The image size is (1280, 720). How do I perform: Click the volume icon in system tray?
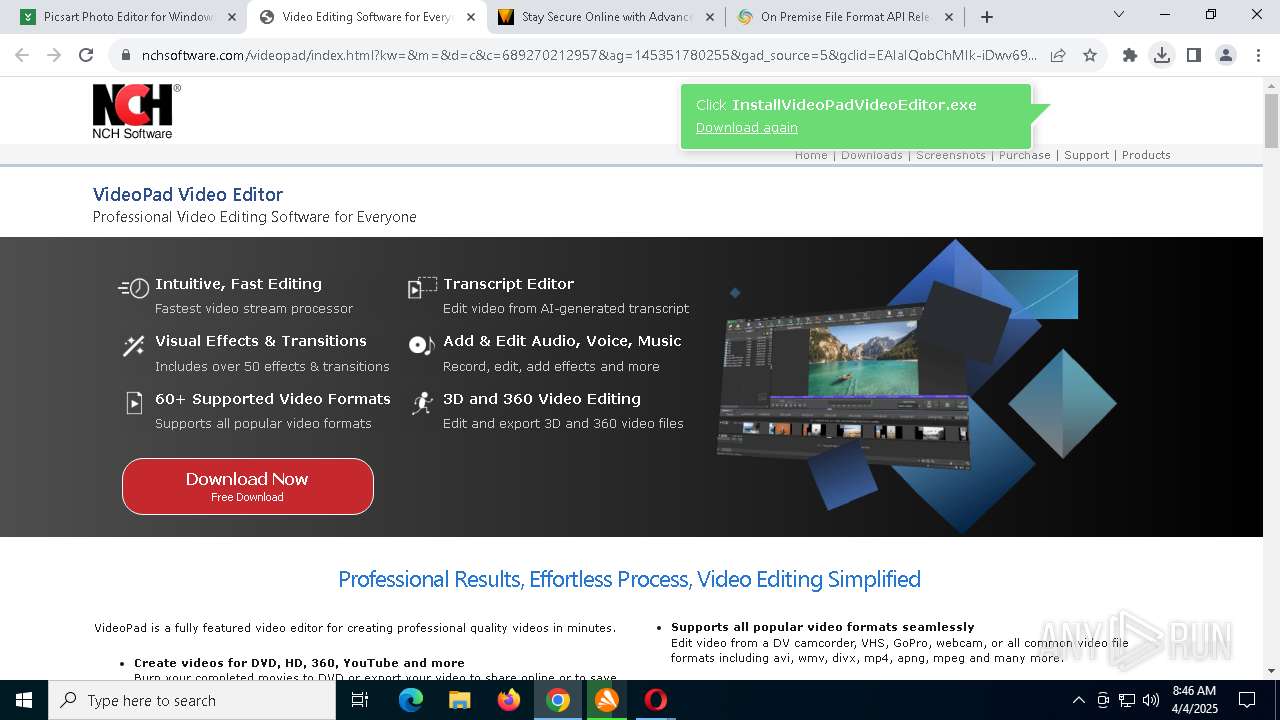coord(1151,700)
